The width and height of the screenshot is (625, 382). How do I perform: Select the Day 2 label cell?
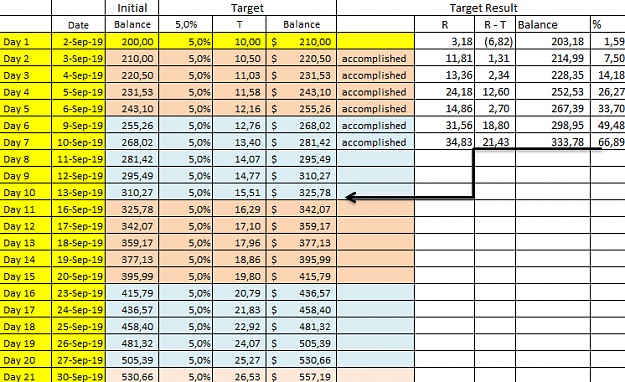click(x=26, y=58)
